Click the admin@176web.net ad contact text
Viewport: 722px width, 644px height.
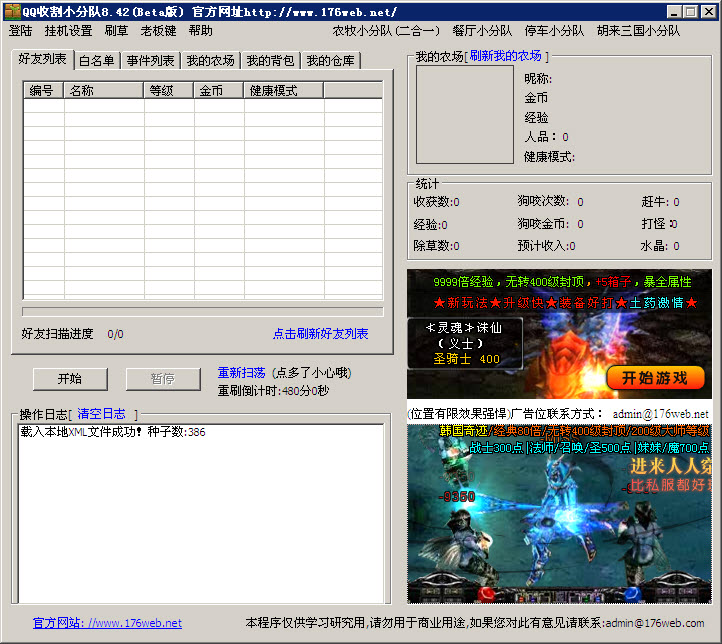(660, 414)
